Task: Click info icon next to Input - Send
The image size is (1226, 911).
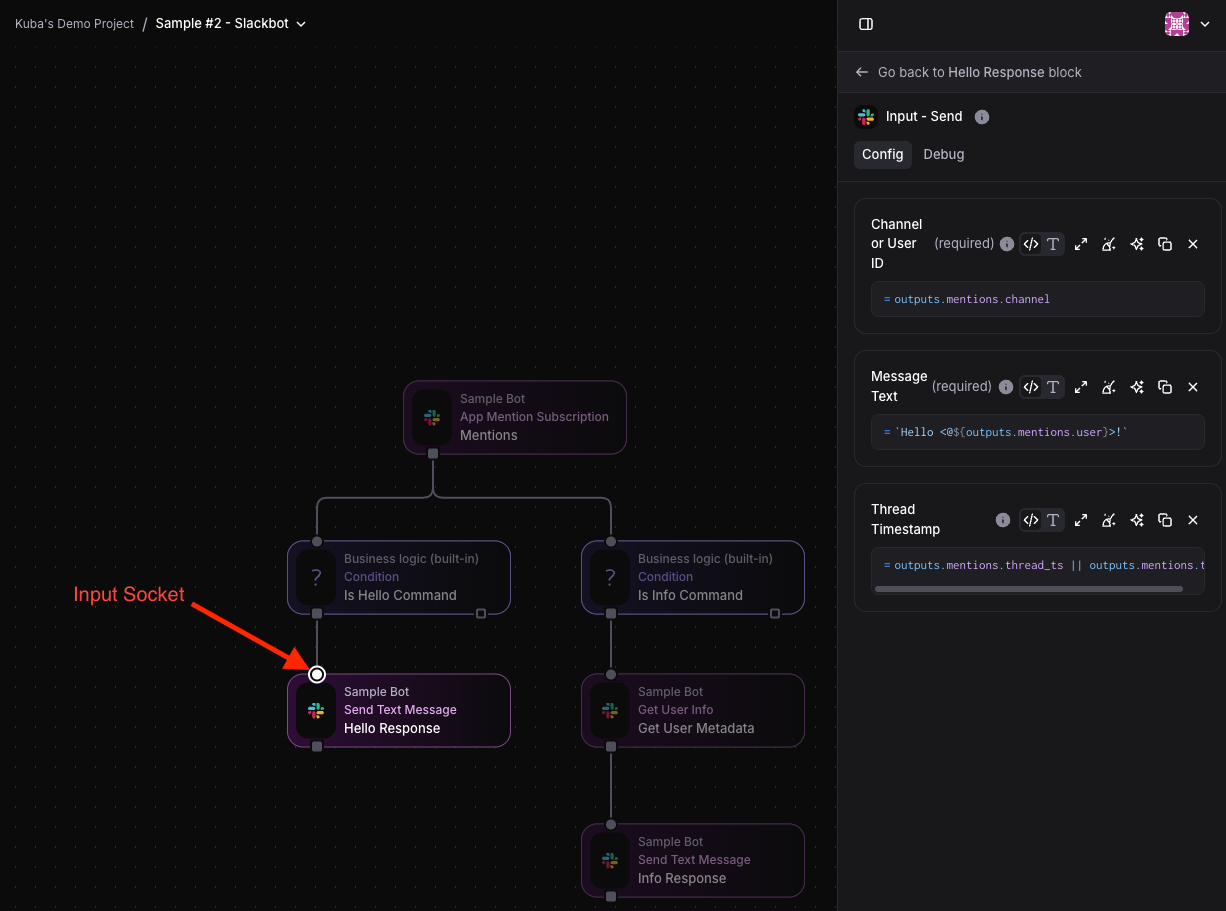Action: 982,117
